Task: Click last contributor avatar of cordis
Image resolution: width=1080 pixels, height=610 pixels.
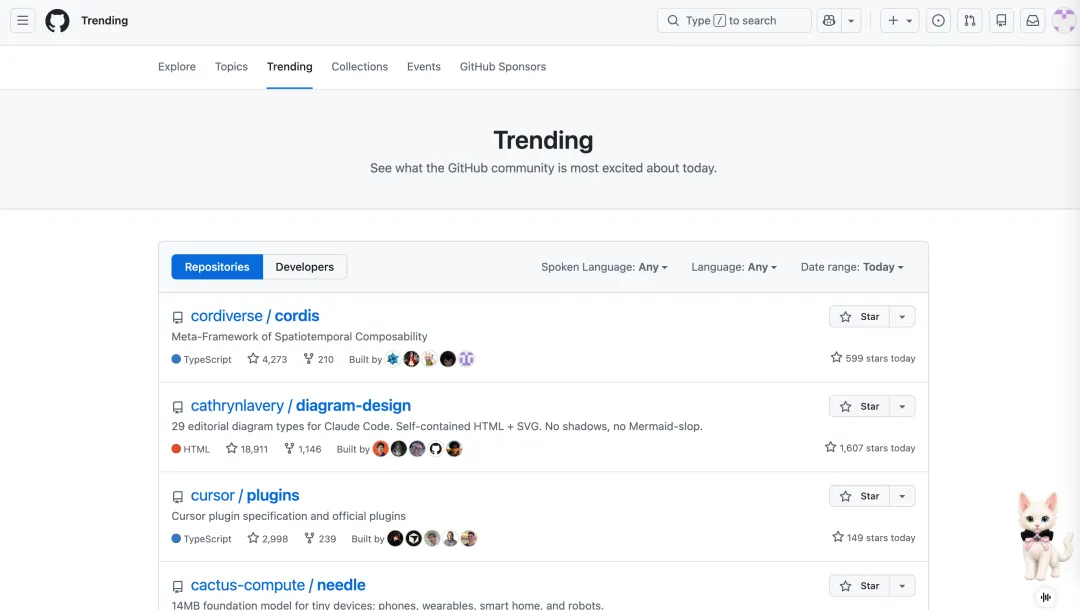Action: tap(466, 359)
